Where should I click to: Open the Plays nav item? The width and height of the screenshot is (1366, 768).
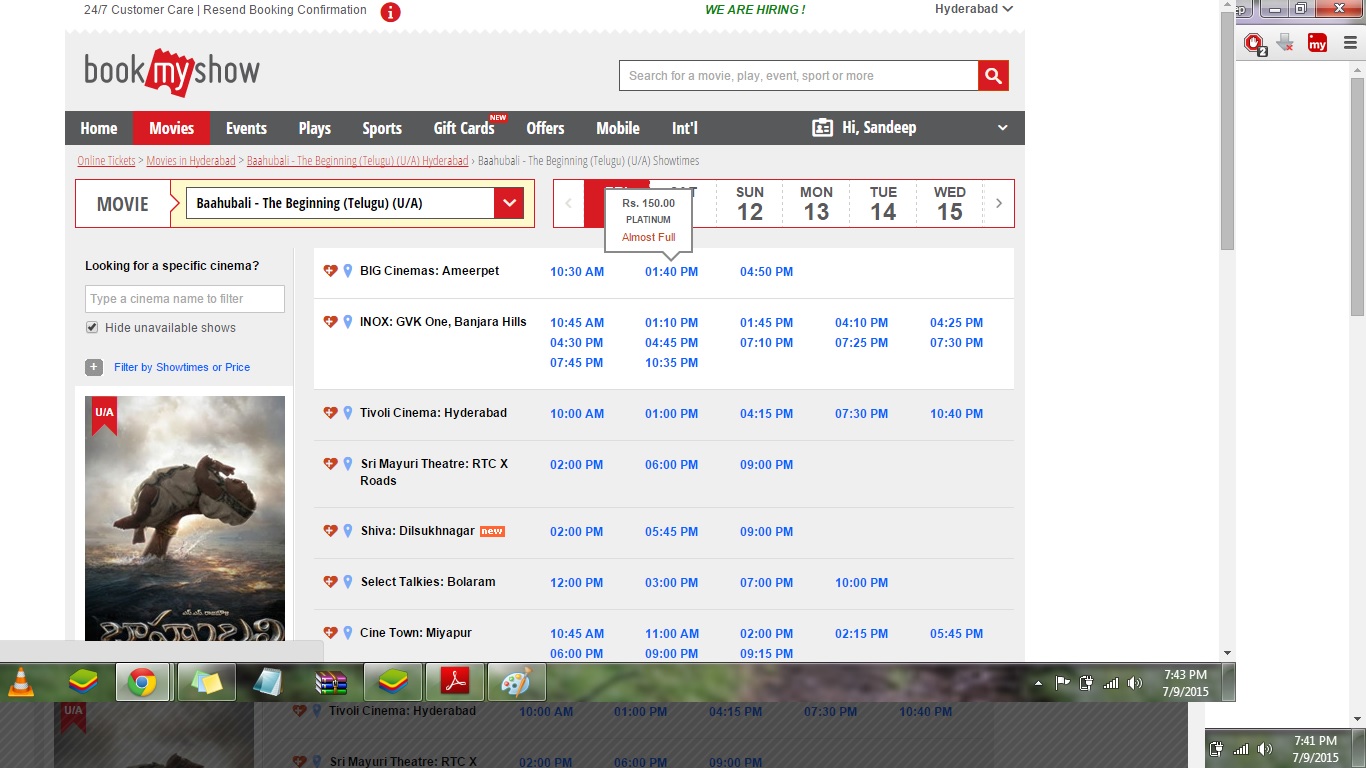tap(314, 128)
